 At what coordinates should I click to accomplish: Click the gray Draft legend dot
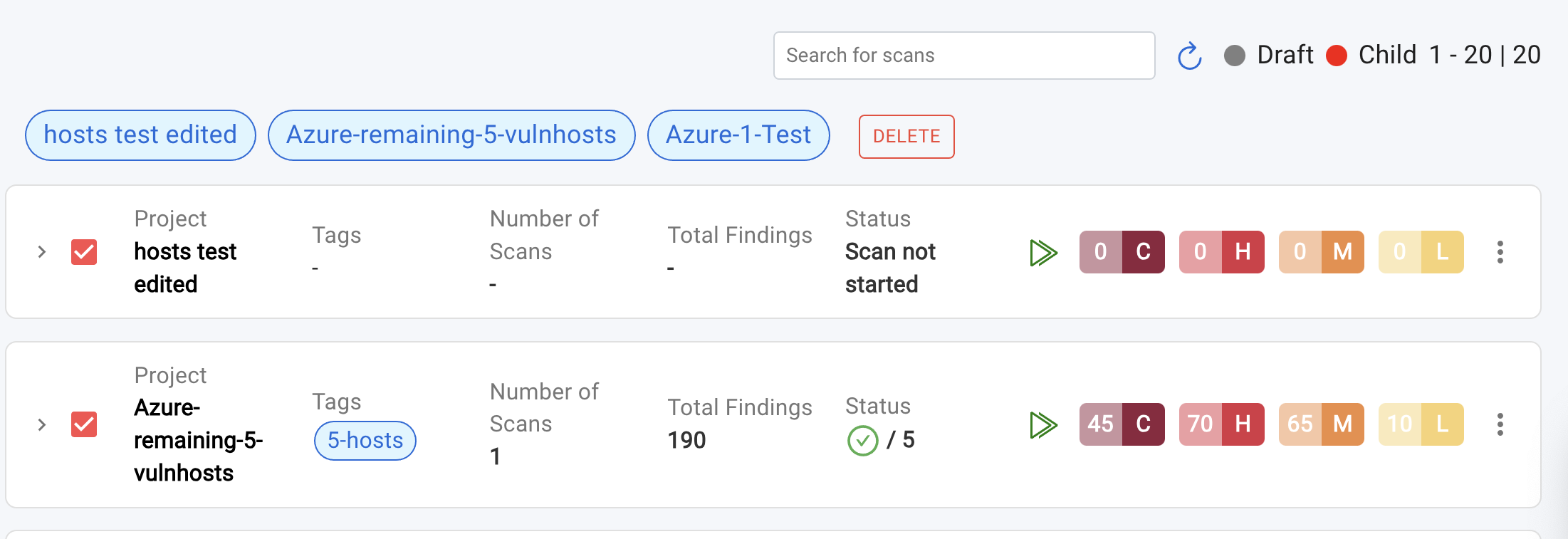click(x=1235, y=56)
